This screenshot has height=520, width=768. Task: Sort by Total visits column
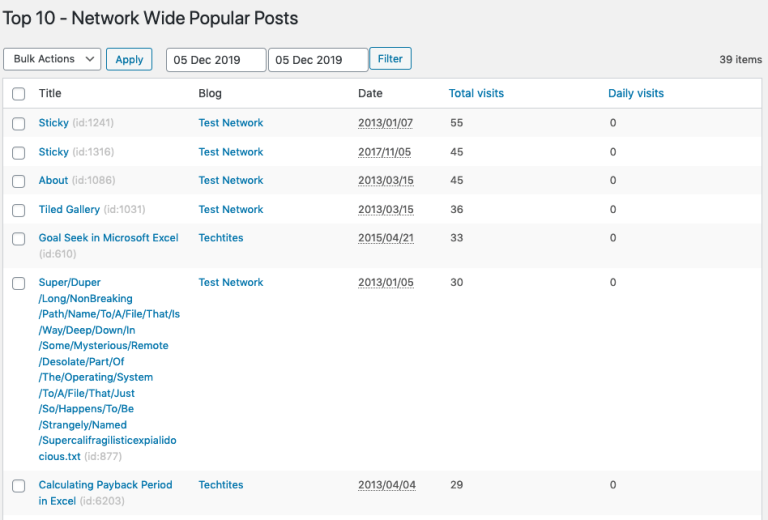coord(476,93)
